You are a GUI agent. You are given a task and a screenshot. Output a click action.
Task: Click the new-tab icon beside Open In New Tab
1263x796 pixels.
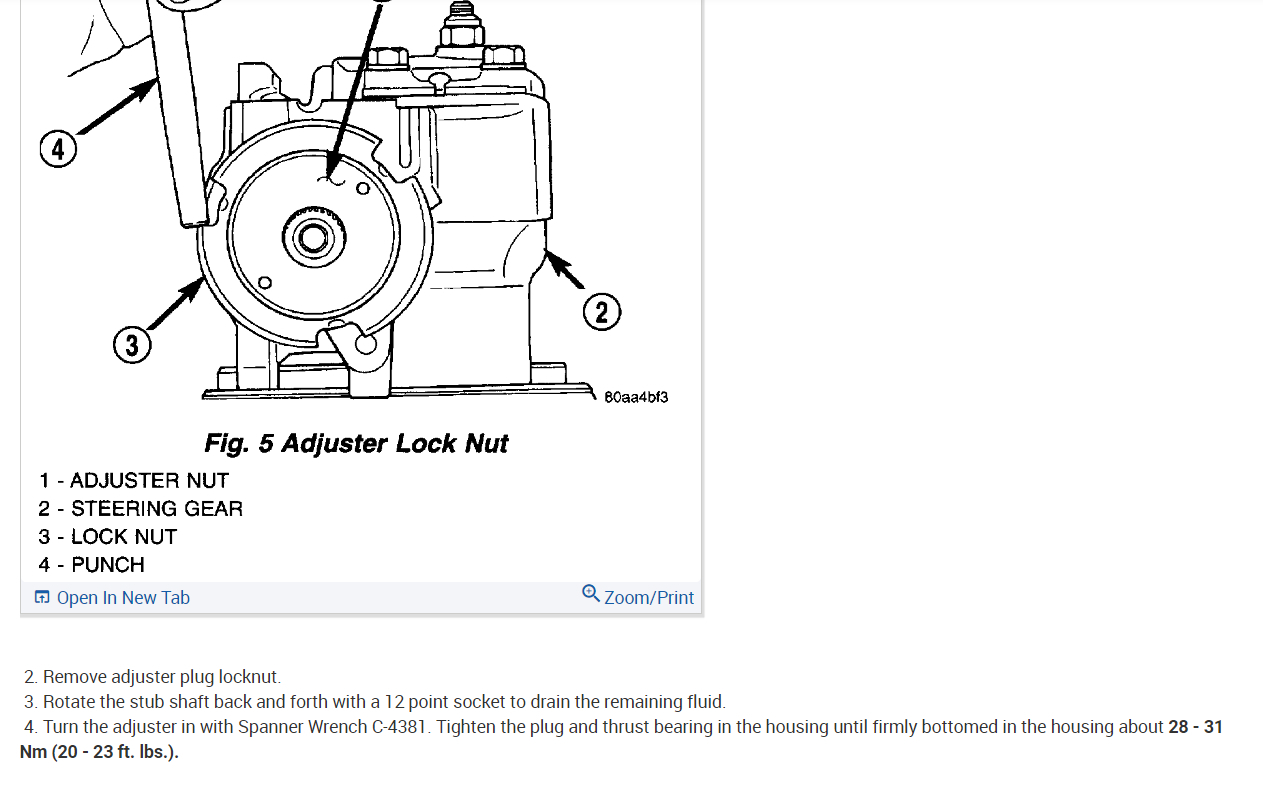click(x=42, y=597)
